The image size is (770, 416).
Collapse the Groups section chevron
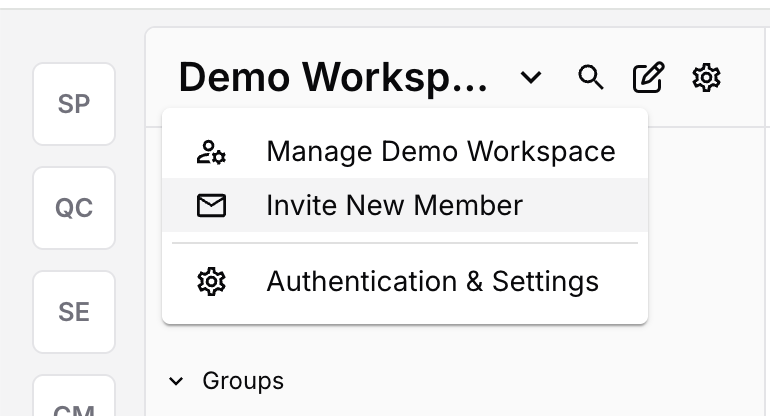coord(176,381)
